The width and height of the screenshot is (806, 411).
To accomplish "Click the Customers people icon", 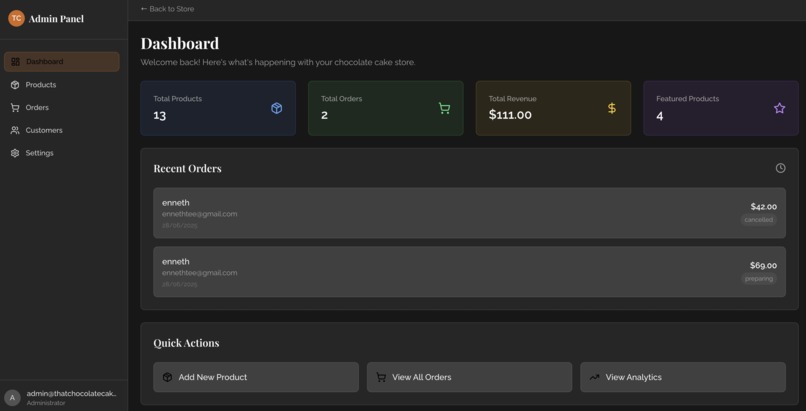I will coord(15,130).
